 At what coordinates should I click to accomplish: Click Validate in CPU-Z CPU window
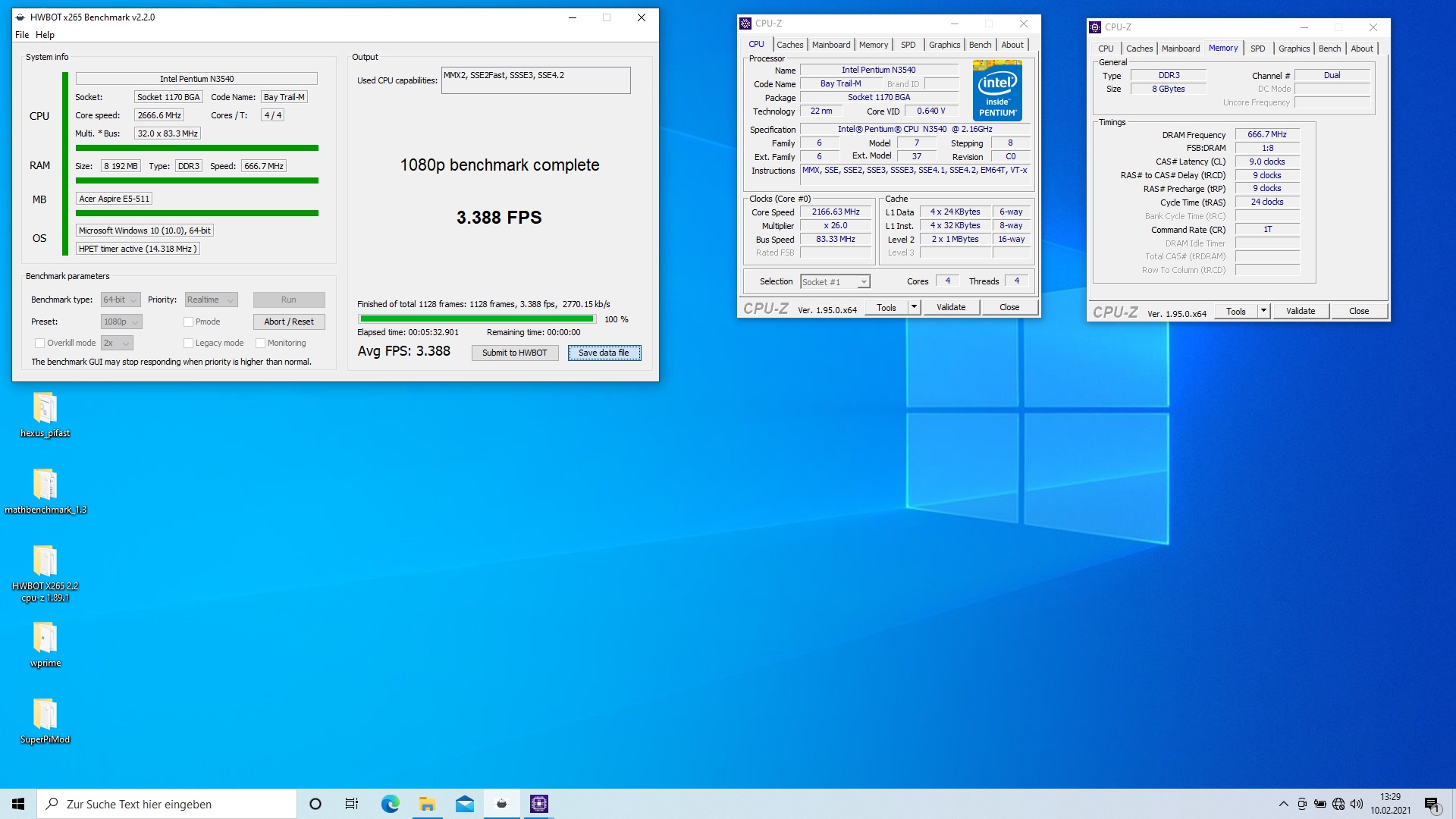(951, 307)
